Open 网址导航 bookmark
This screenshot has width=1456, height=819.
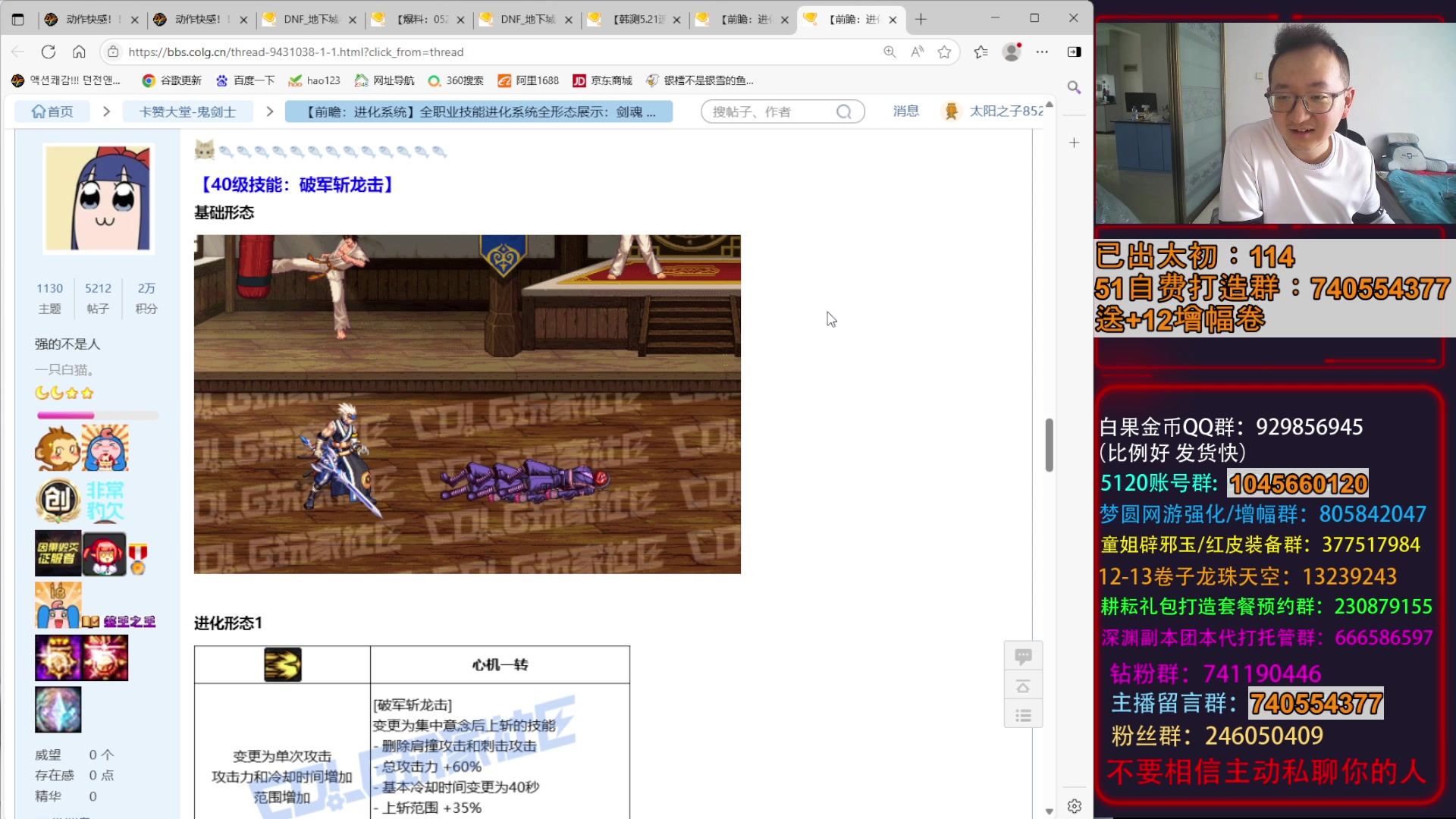pos(384,80)
